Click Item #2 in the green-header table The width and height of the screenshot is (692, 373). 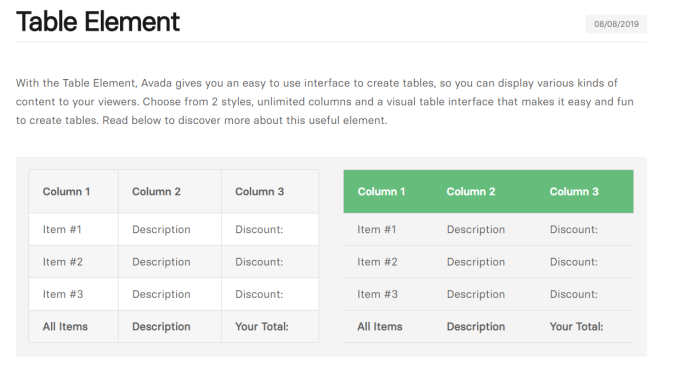(x=377, y=262)
